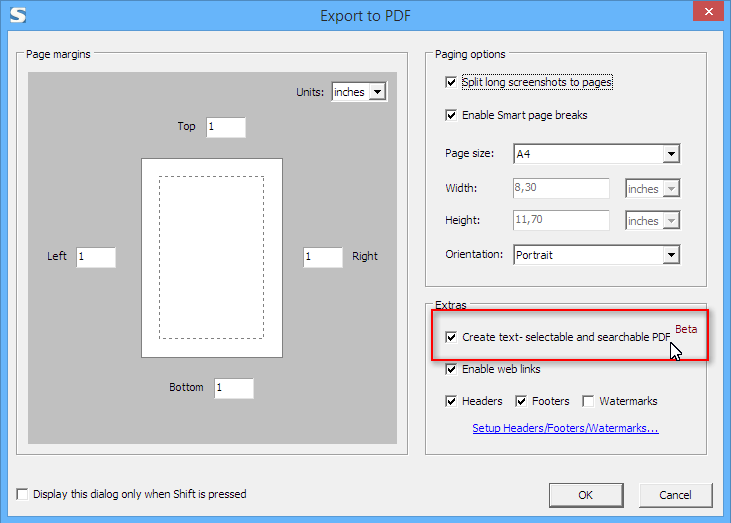Open Setup Headers/Footers/Watermarks link

565,428
